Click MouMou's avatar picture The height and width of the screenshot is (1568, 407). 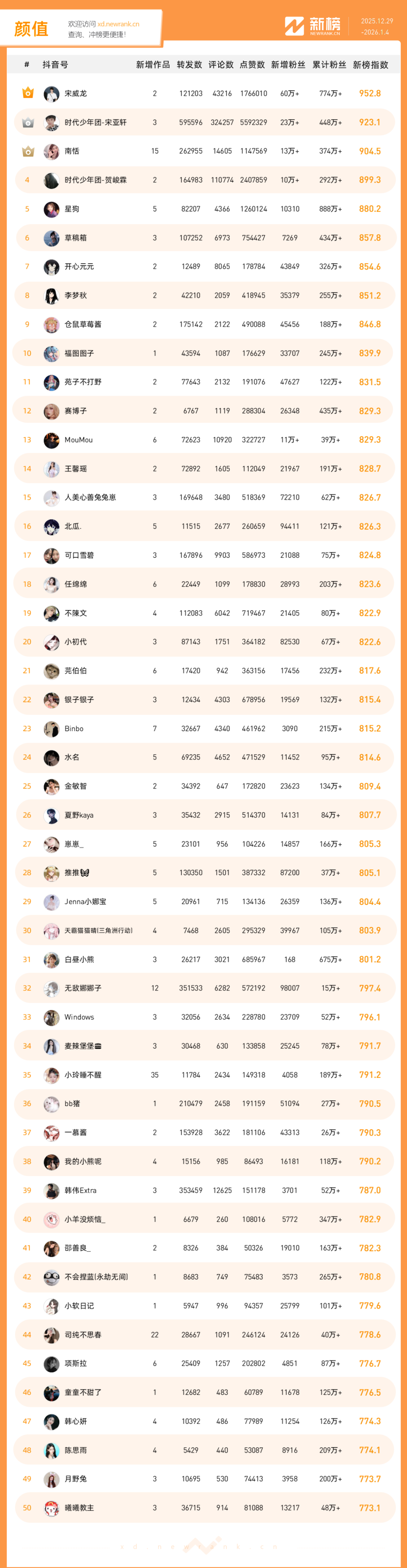coord(51,440)
